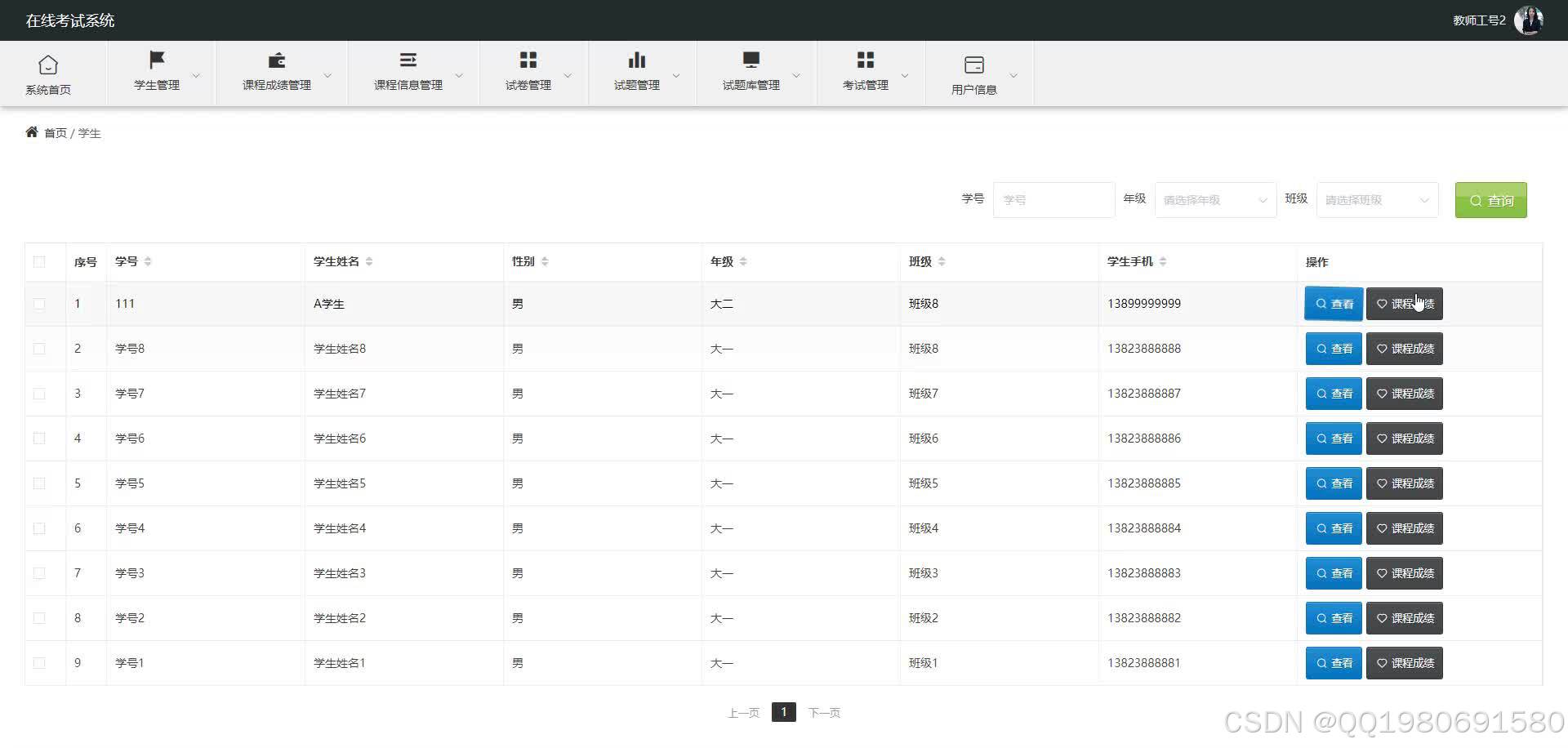
Task: Click the 大二 grade cell
Action: click(722, 304)
